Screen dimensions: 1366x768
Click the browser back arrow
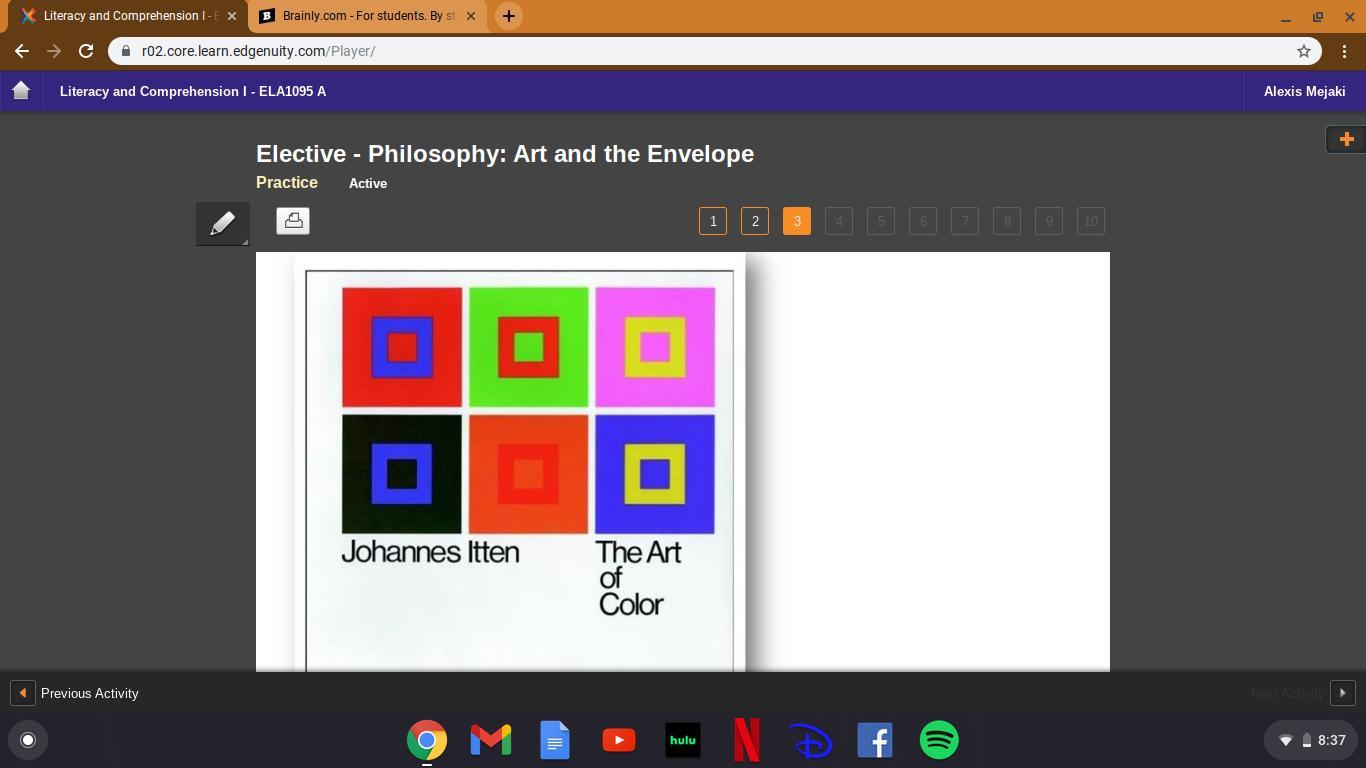22,51
